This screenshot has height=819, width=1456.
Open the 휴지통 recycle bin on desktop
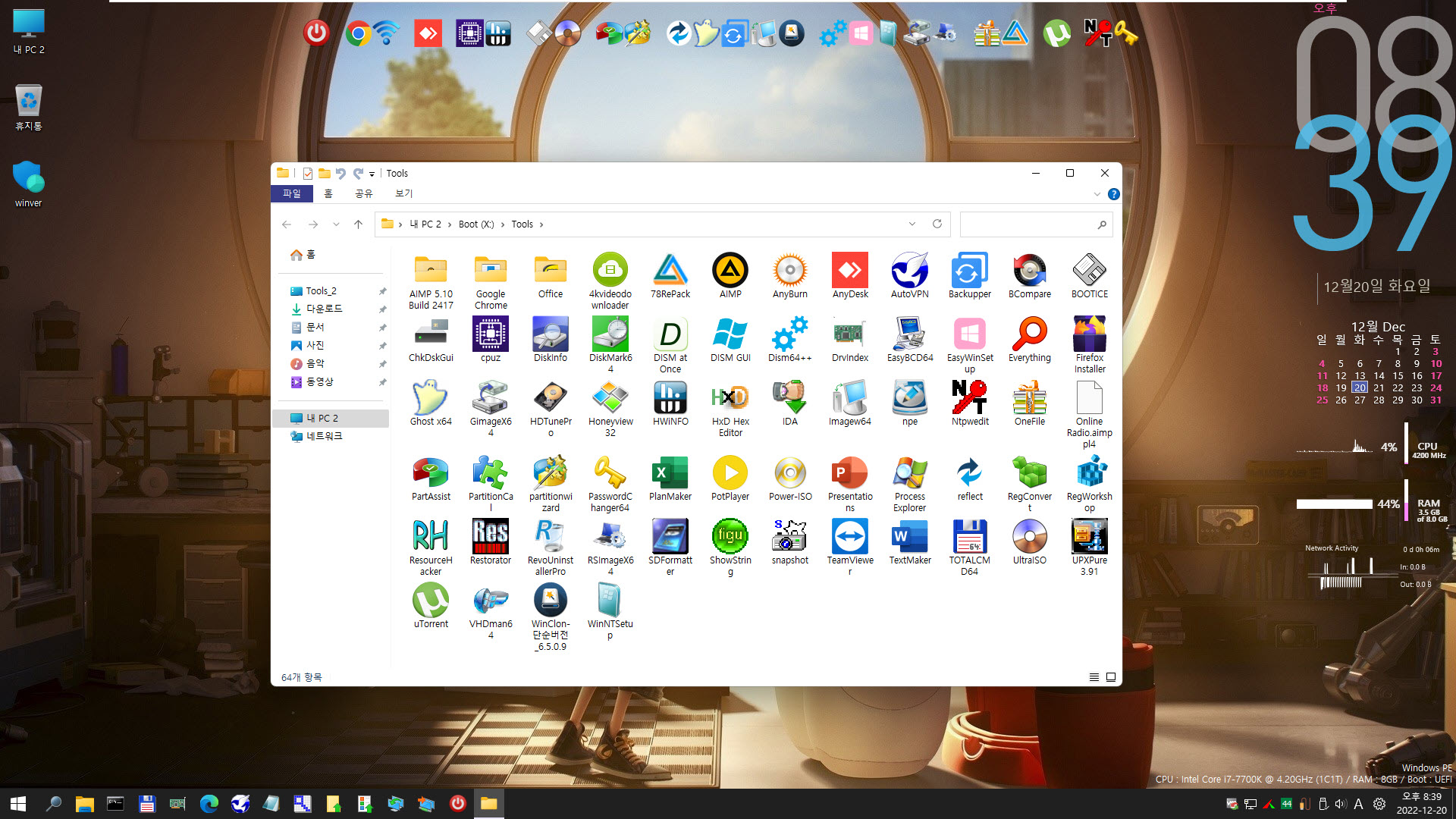(29, 107)
